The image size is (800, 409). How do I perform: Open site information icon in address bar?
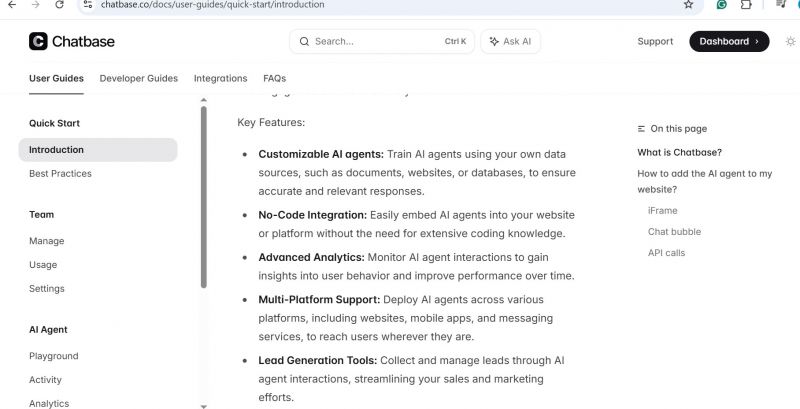[x=88, y=5]
